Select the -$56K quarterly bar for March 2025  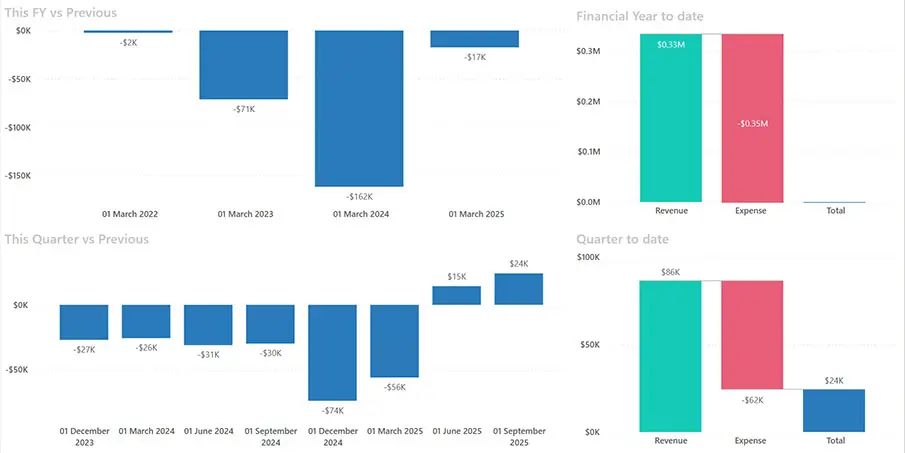coord(395,340)
